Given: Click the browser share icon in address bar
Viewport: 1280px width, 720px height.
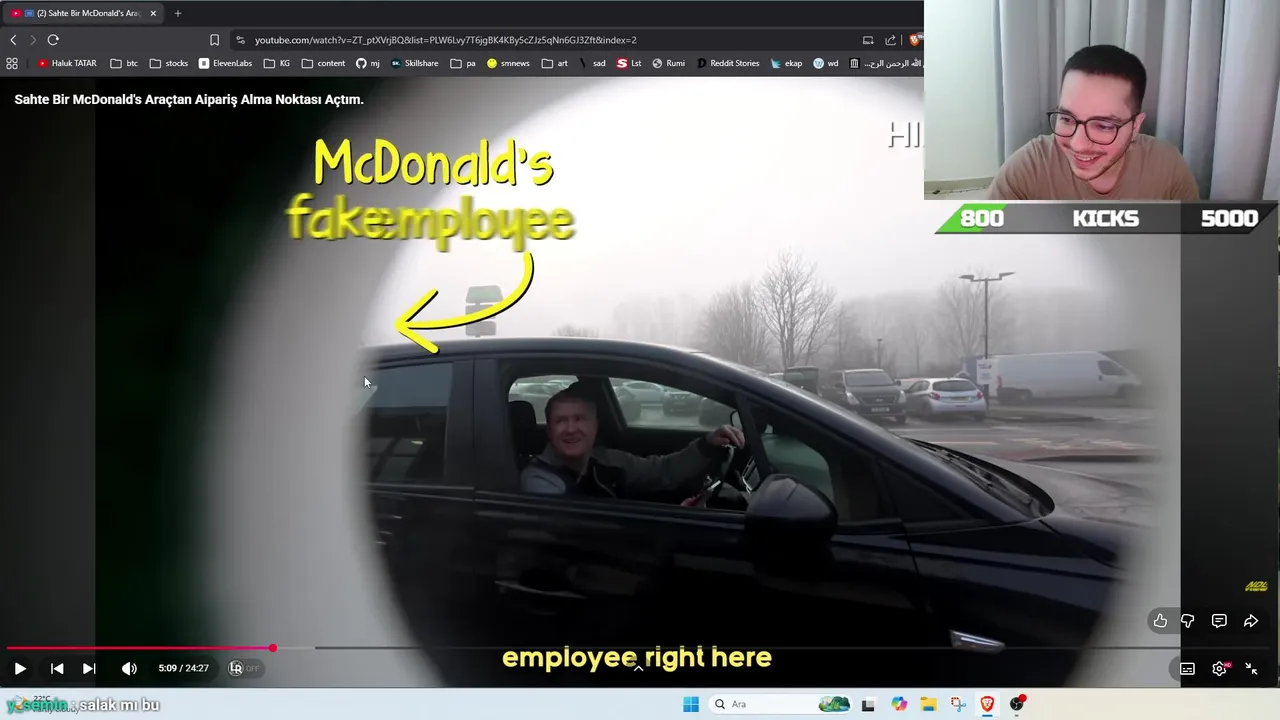Looking at the screenshot, I should click(890, 40).
